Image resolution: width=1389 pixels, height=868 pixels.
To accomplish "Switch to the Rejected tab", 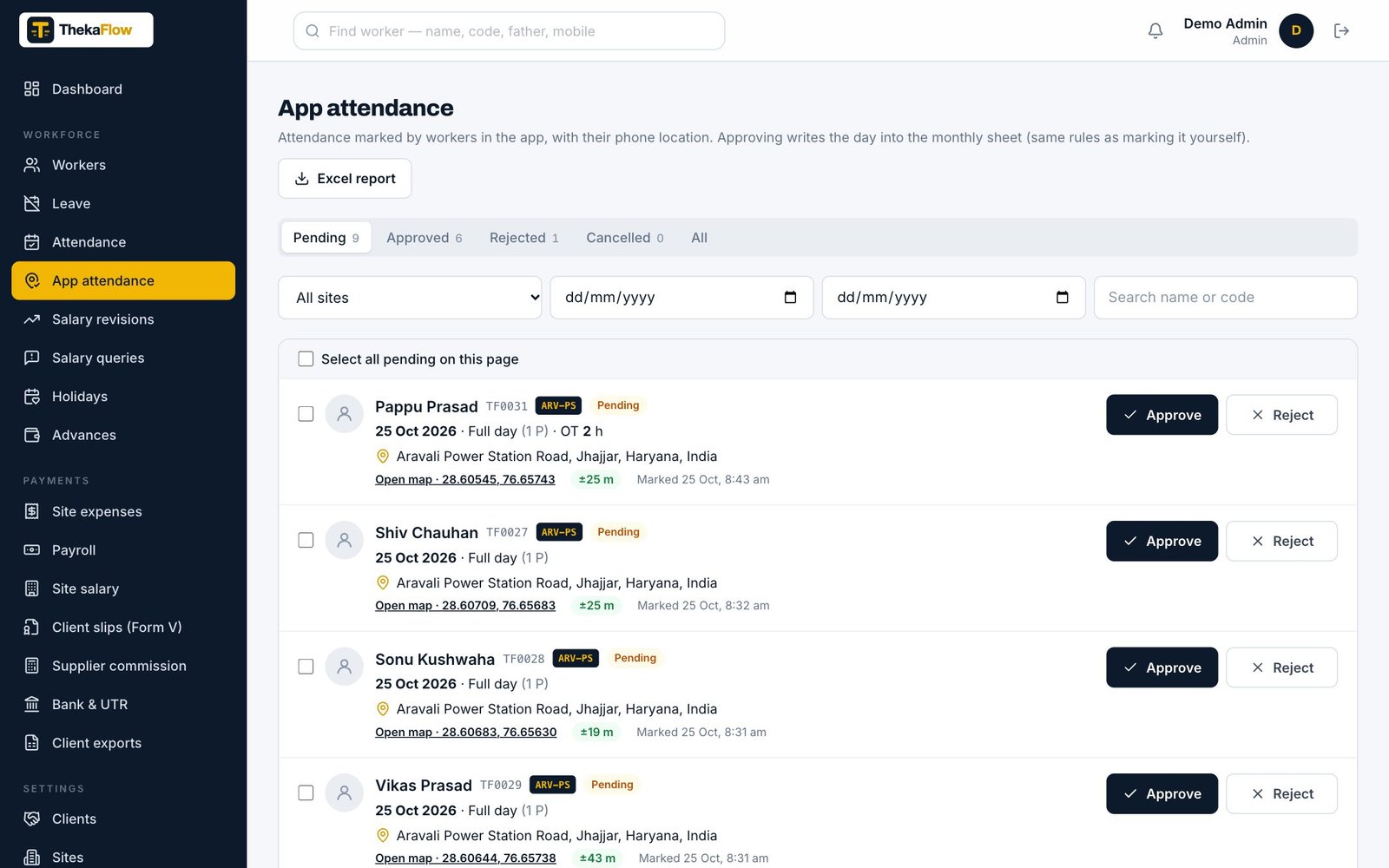I will [523, 238].
